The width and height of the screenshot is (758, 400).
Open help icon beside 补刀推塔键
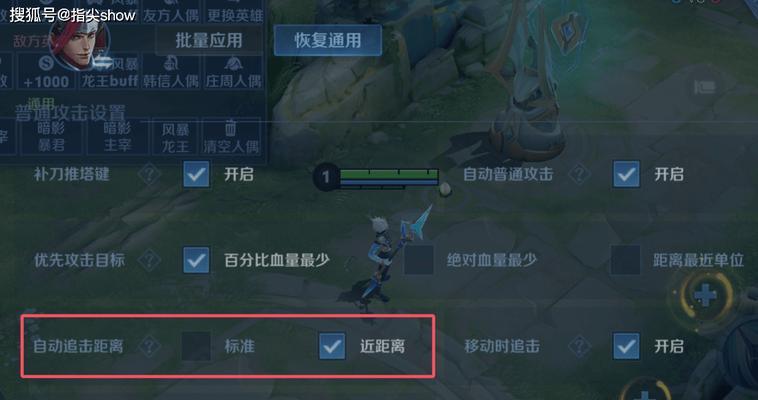pyautogui.click(x=149, y=174)
